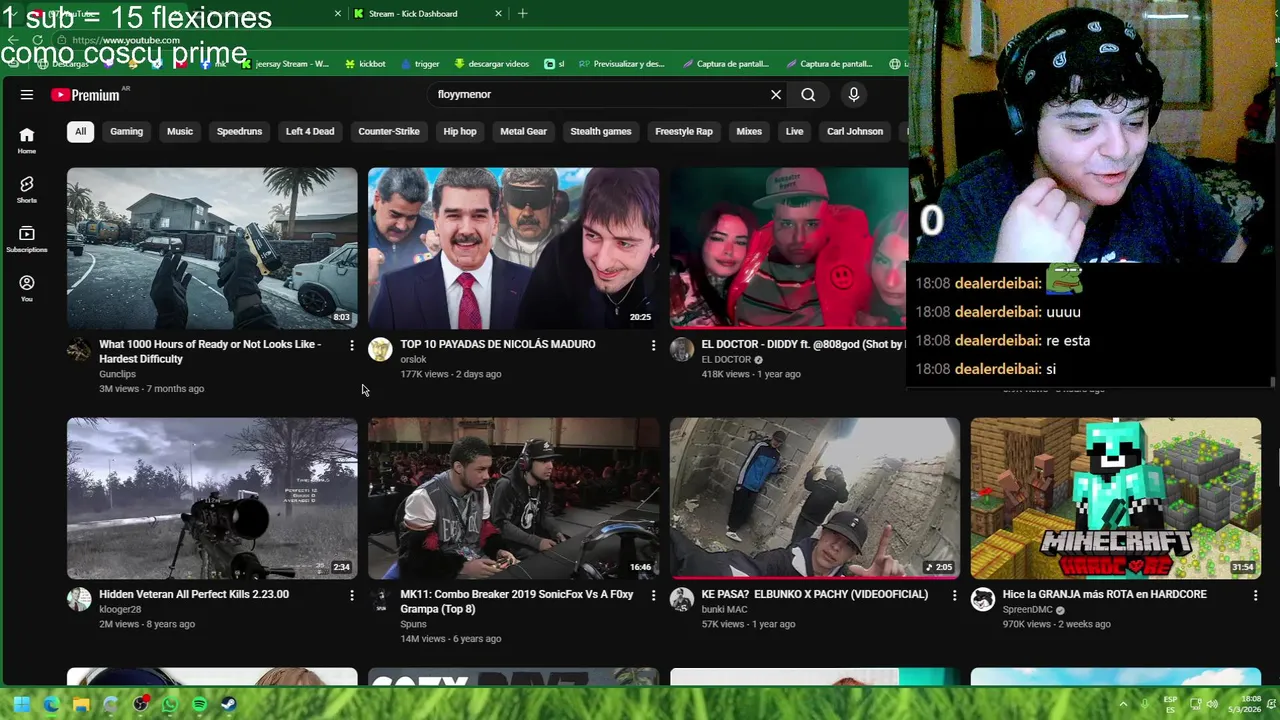The image size is (1280, 720).
Task: Close the Kick Dashboard browser tab
Action: pos(498,14)
